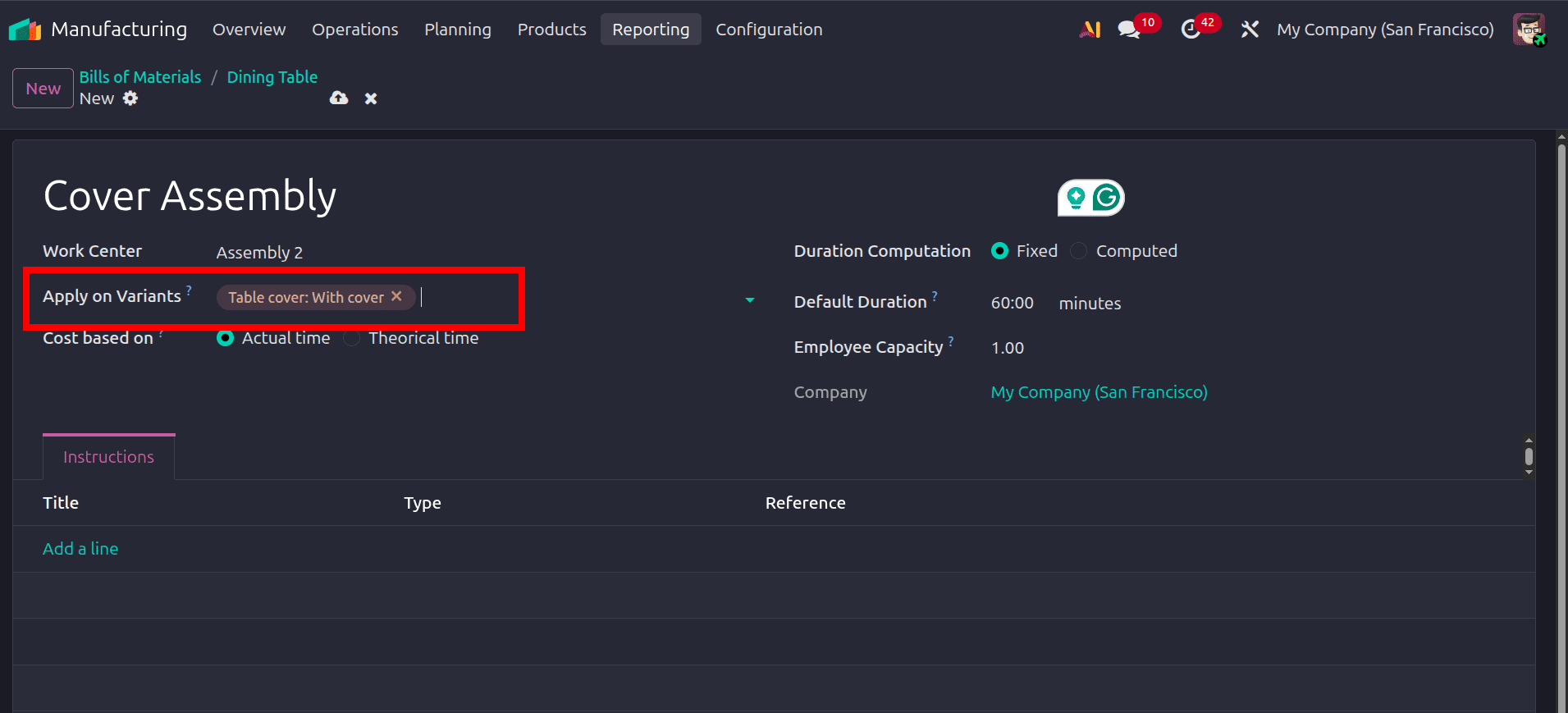Go to Dining Table breadcrumb
The image size is (1568, 713).
tap(272, 77)
